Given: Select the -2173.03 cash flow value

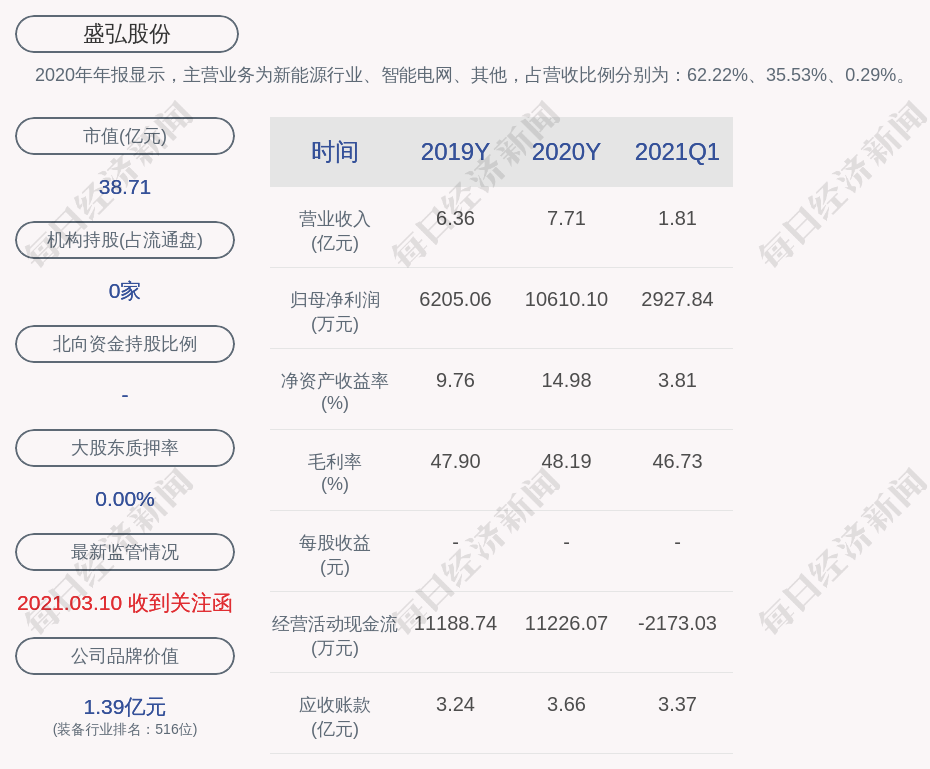Looking at the screenshot, I should click(677, 623).
